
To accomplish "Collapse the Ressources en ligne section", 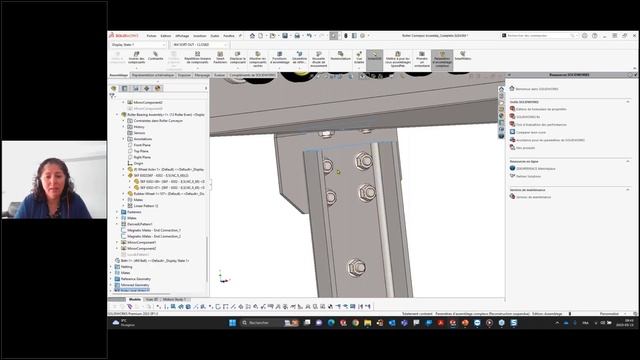I will [x=628, y=162].
